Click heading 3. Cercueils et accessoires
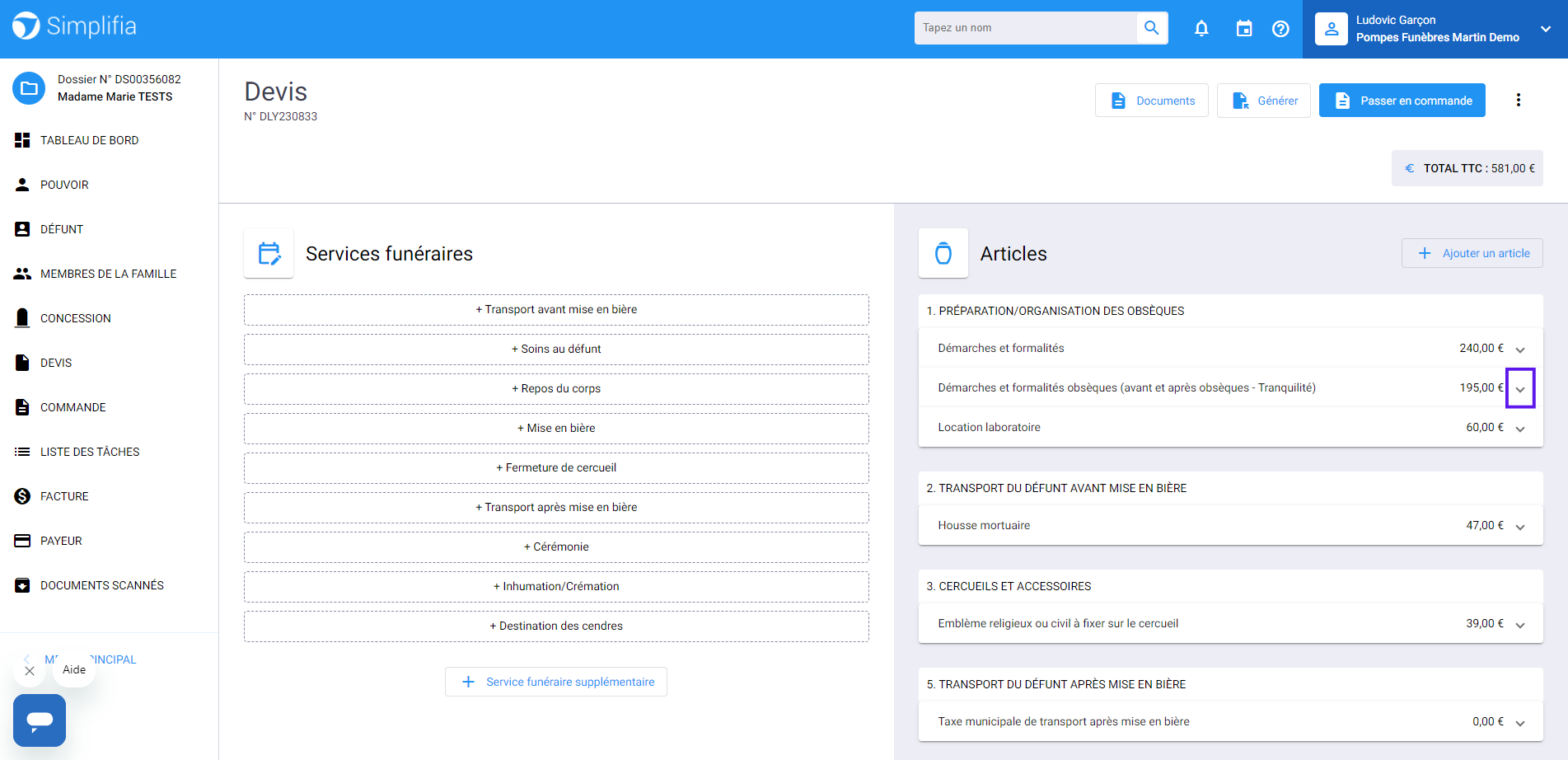This screenshot has height=760, width=1568. coord(1009,586)
